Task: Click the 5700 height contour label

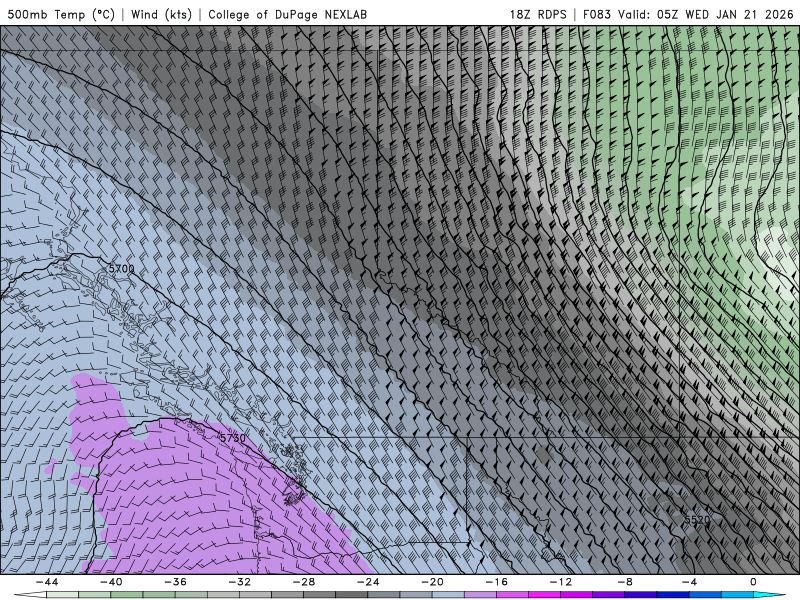Action: (121, 268)
